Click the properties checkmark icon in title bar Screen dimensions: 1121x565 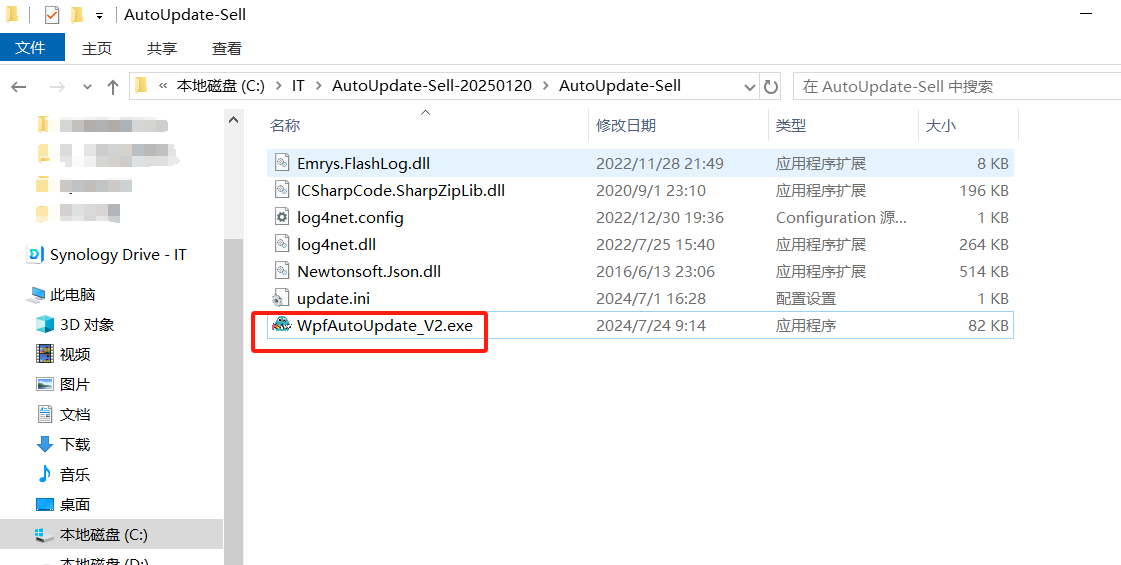[x=52, y=15]
